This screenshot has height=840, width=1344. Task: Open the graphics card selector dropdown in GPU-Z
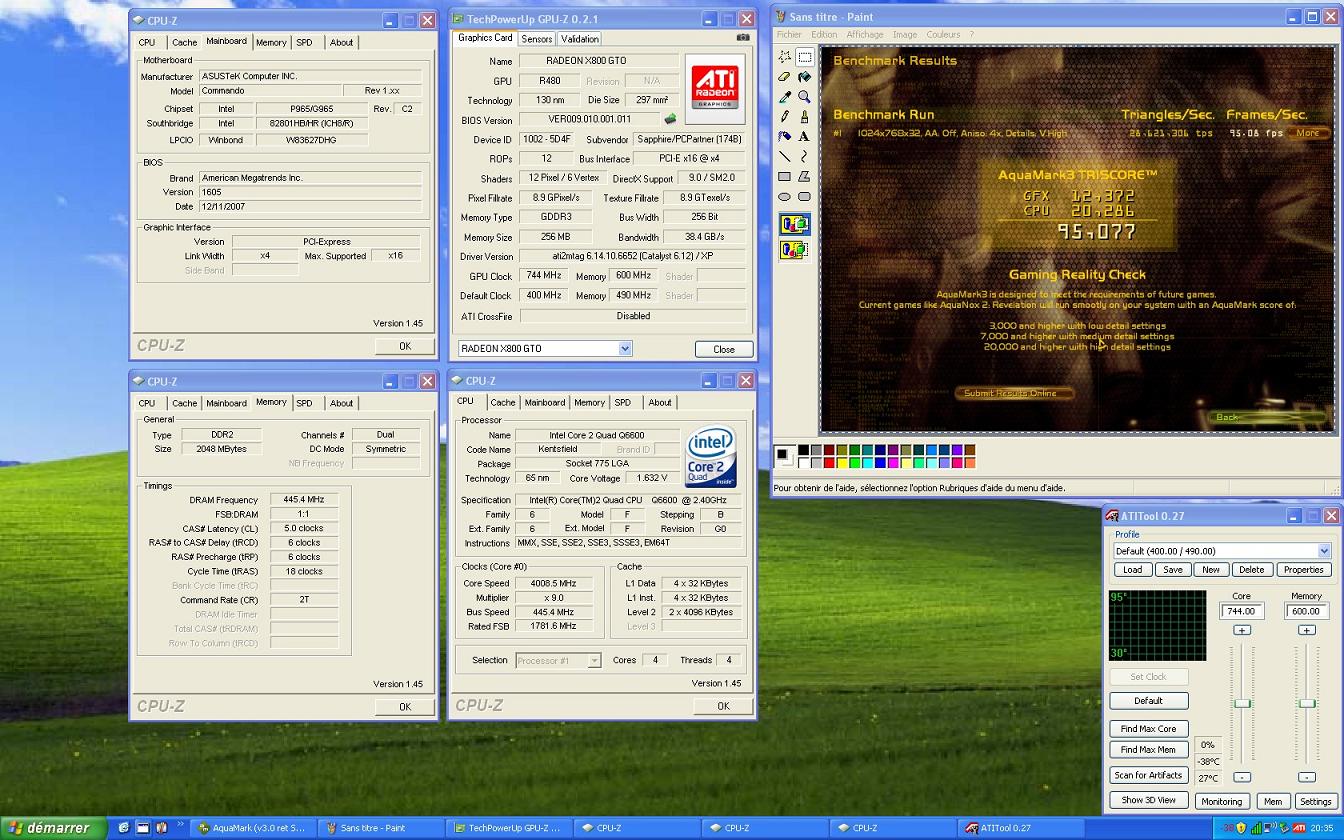coord(625,348)
